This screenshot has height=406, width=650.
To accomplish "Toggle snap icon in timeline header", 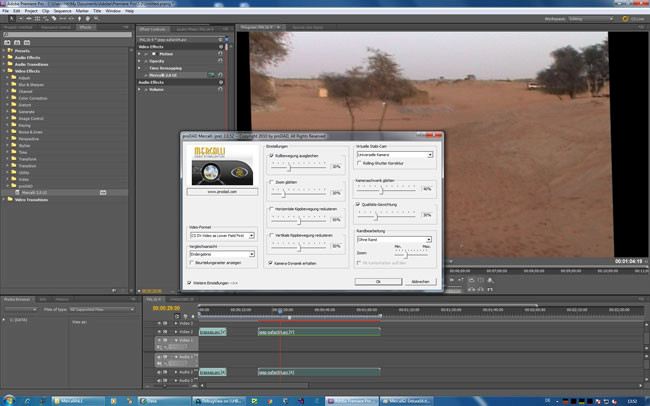I will point(177,316).
